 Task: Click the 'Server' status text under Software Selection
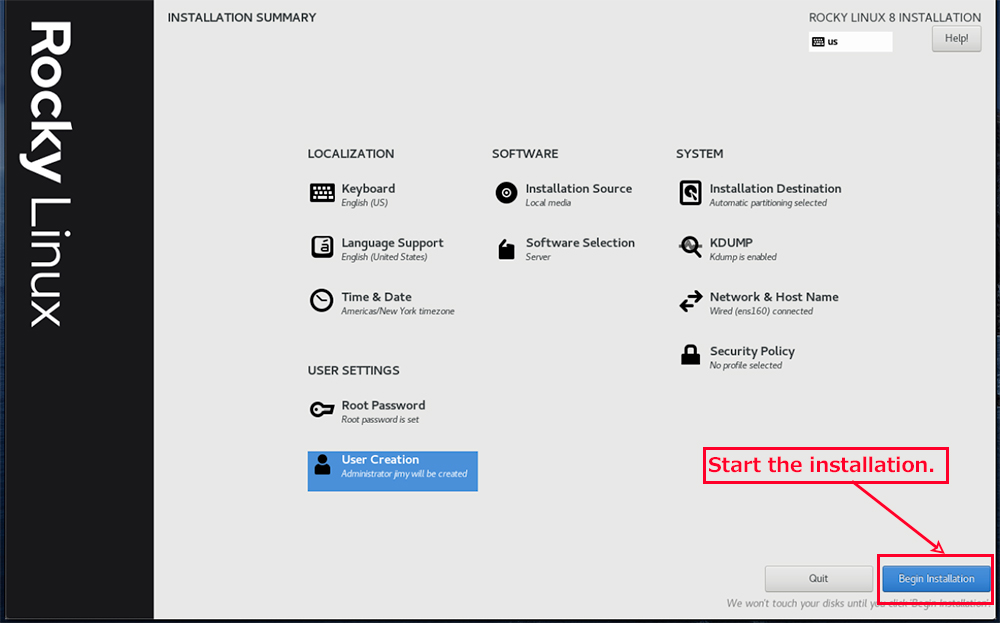point(538,257)
